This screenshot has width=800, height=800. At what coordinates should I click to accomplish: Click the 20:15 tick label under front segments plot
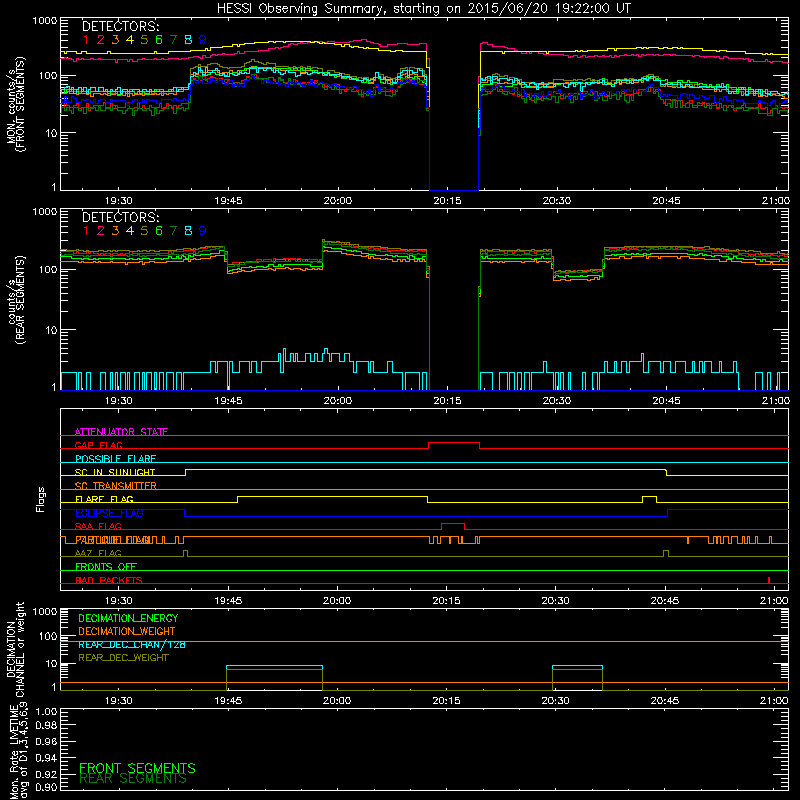point(447,201)
